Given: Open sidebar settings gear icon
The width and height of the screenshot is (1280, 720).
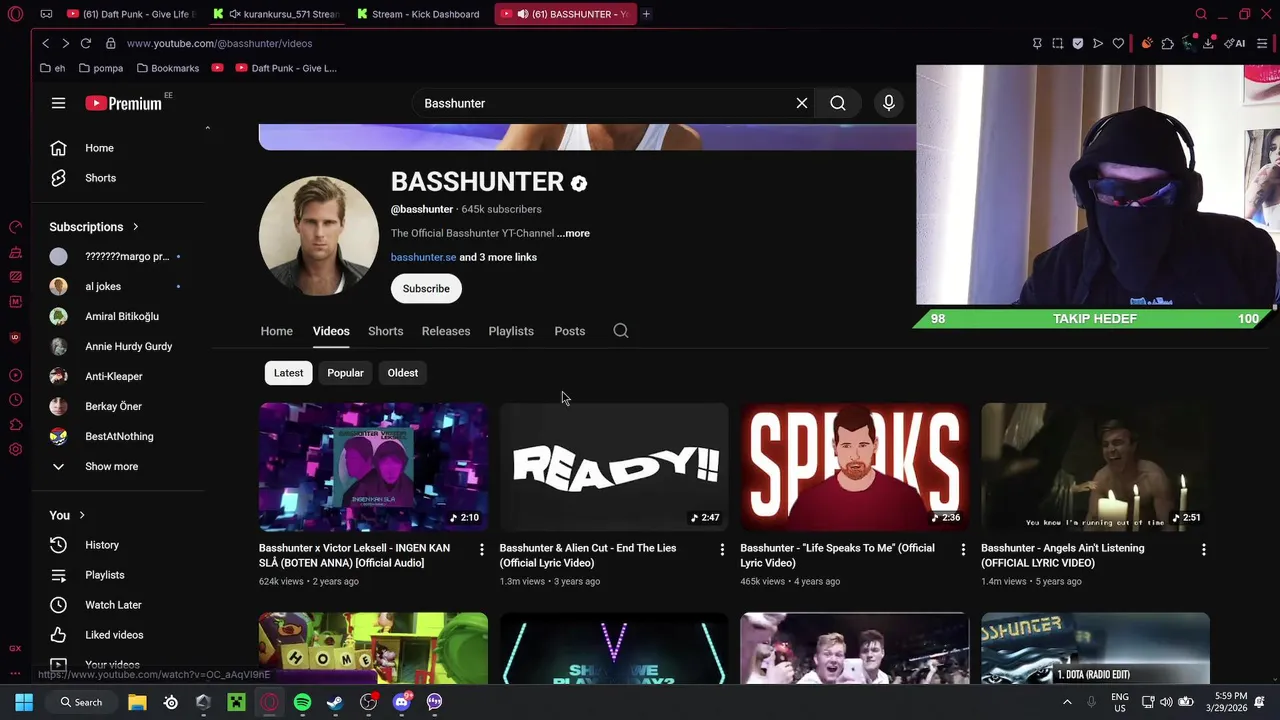Looking at the screenshot, I should pyautogui.click(x=15, y=450).
